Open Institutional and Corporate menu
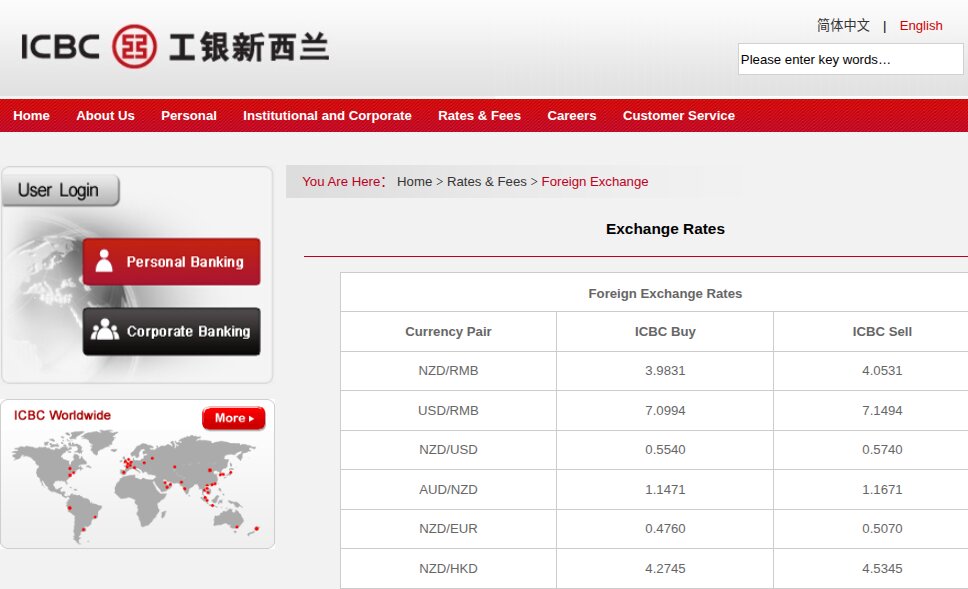 pos(327,116)
